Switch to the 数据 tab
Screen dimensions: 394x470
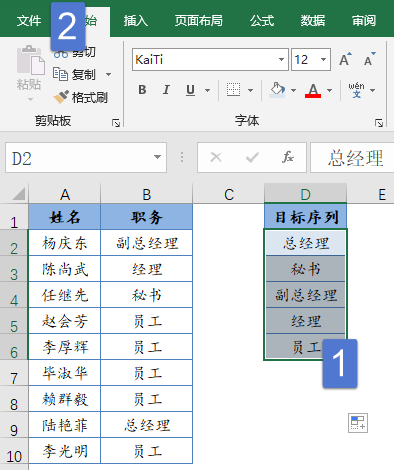(x=313, y=21)
